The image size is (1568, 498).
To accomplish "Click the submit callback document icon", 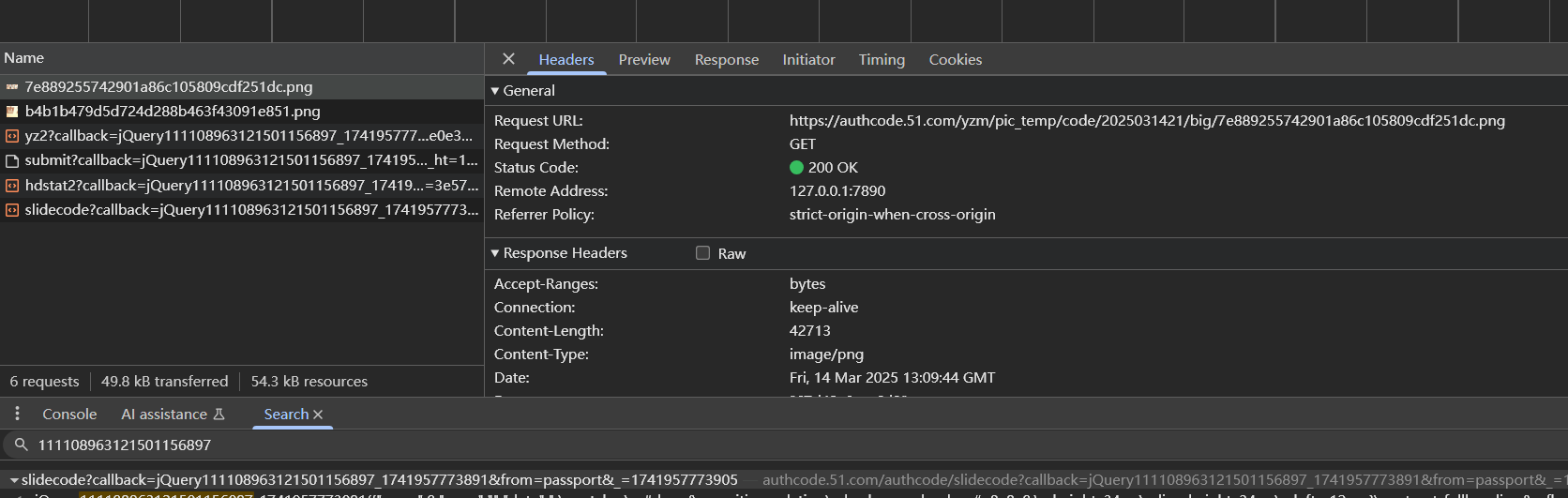I will (12, 160).
